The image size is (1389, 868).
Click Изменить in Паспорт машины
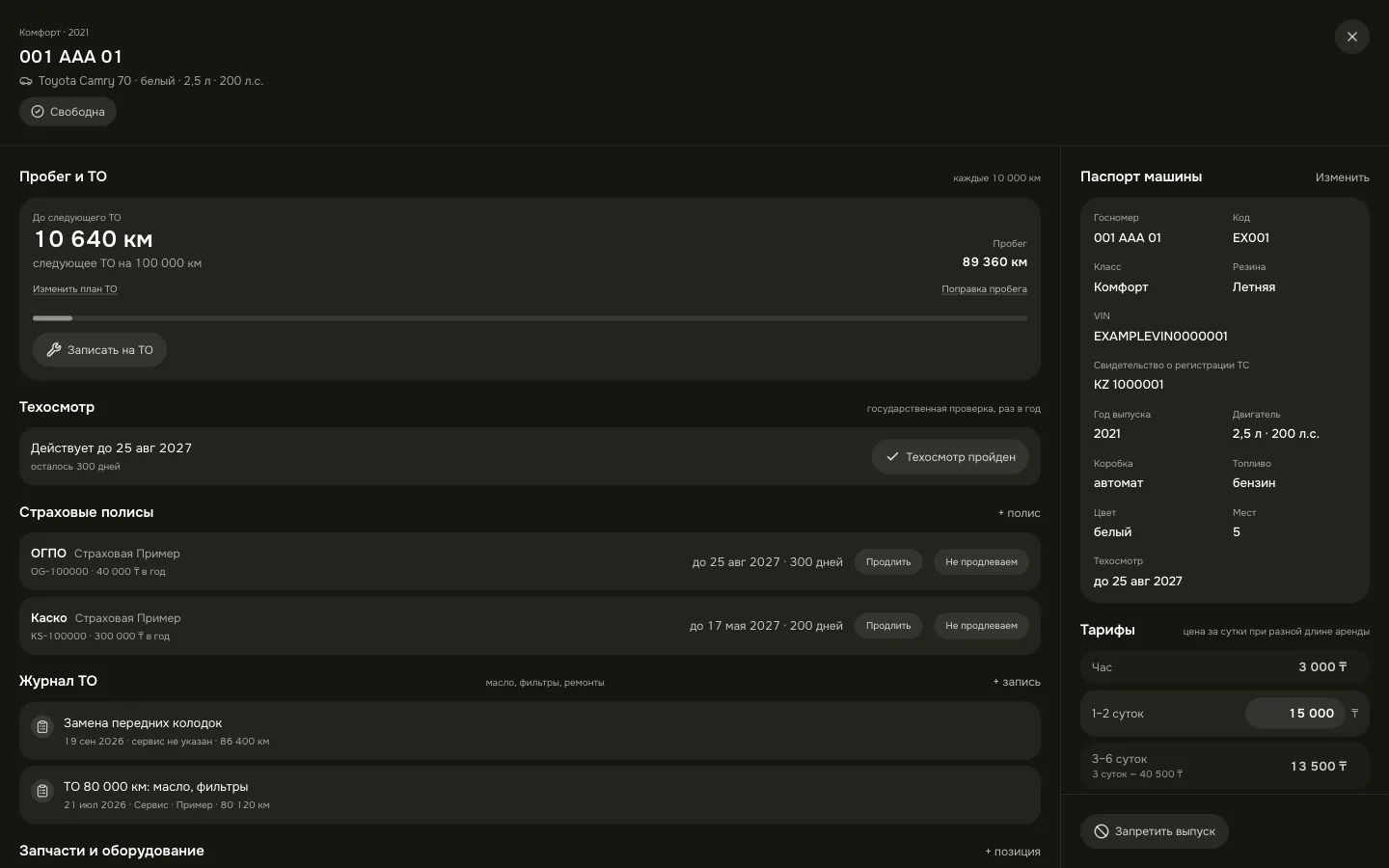(1342, 177)
